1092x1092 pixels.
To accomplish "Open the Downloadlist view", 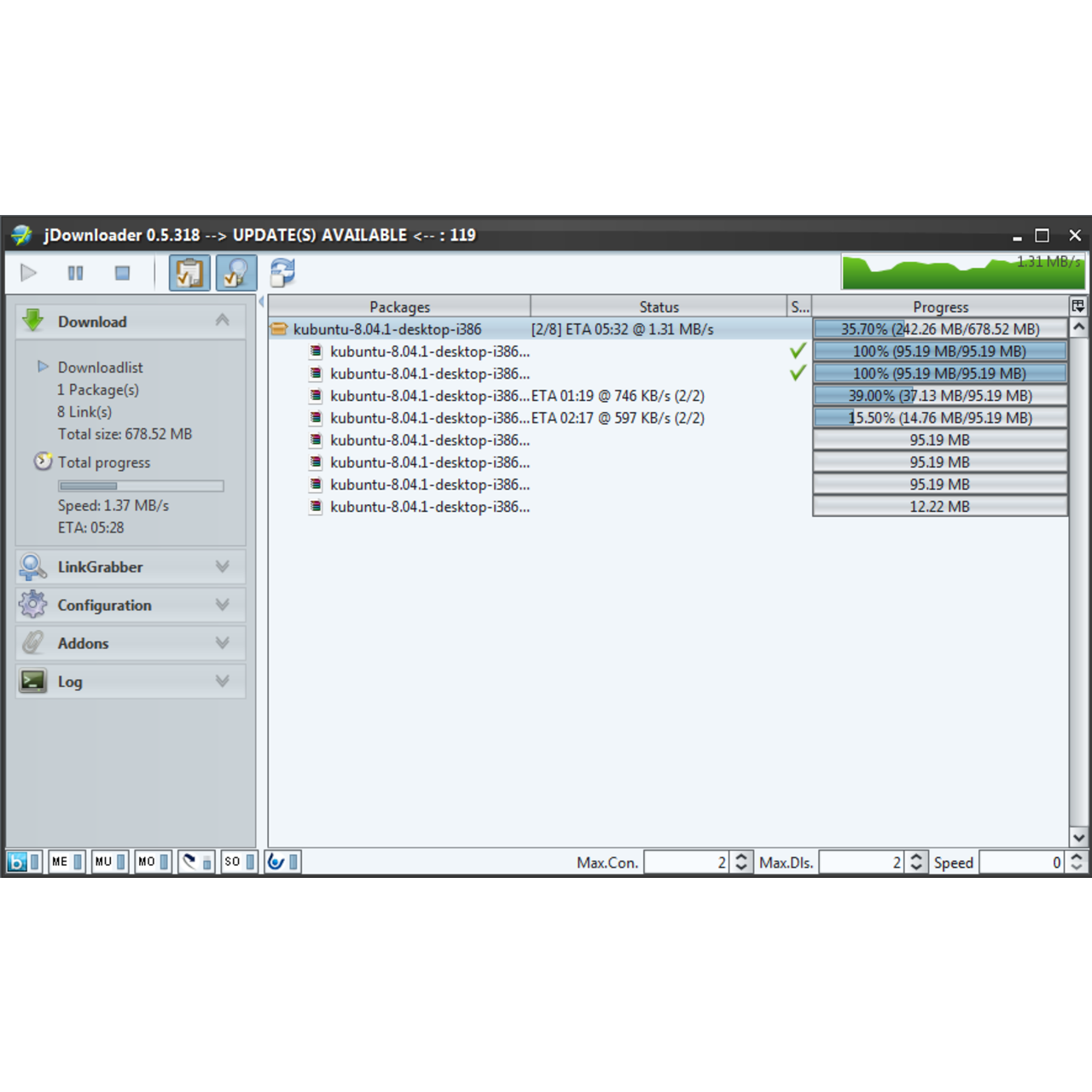I will [100, 367].
